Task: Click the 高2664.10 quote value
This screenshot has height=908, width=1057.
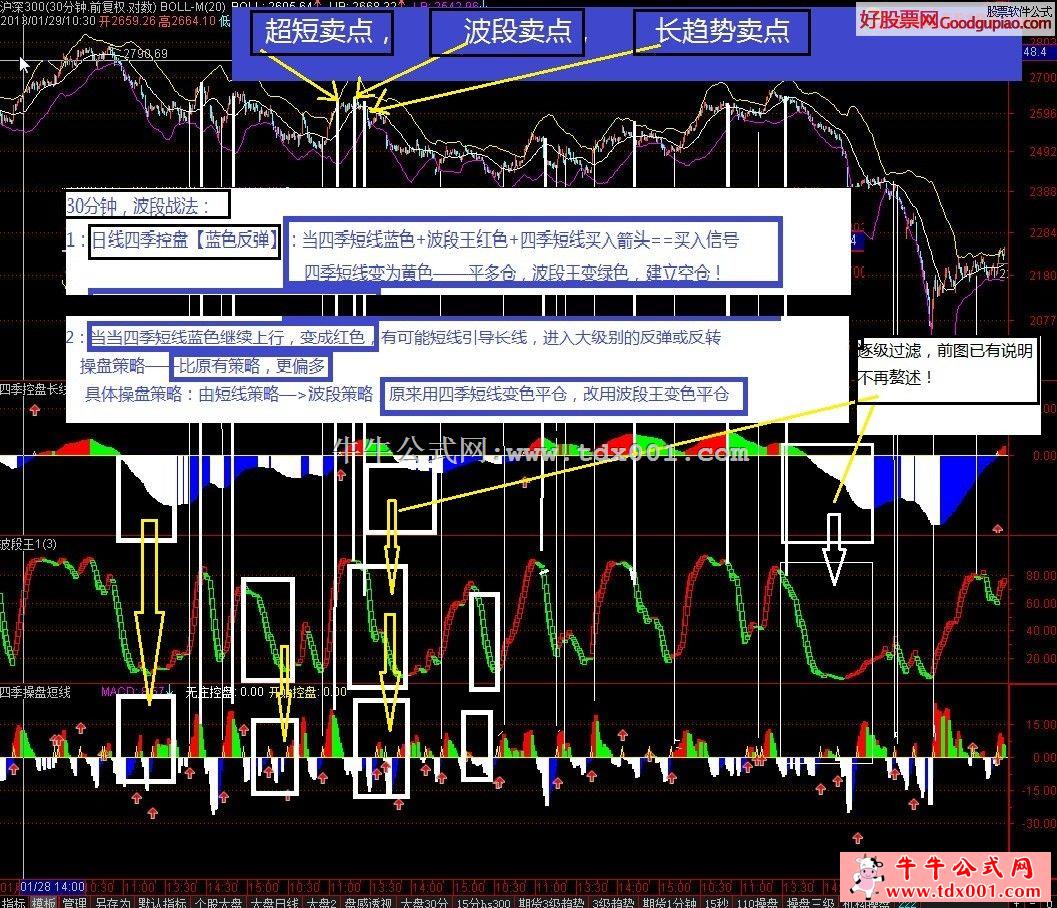Action: [187, 21]
